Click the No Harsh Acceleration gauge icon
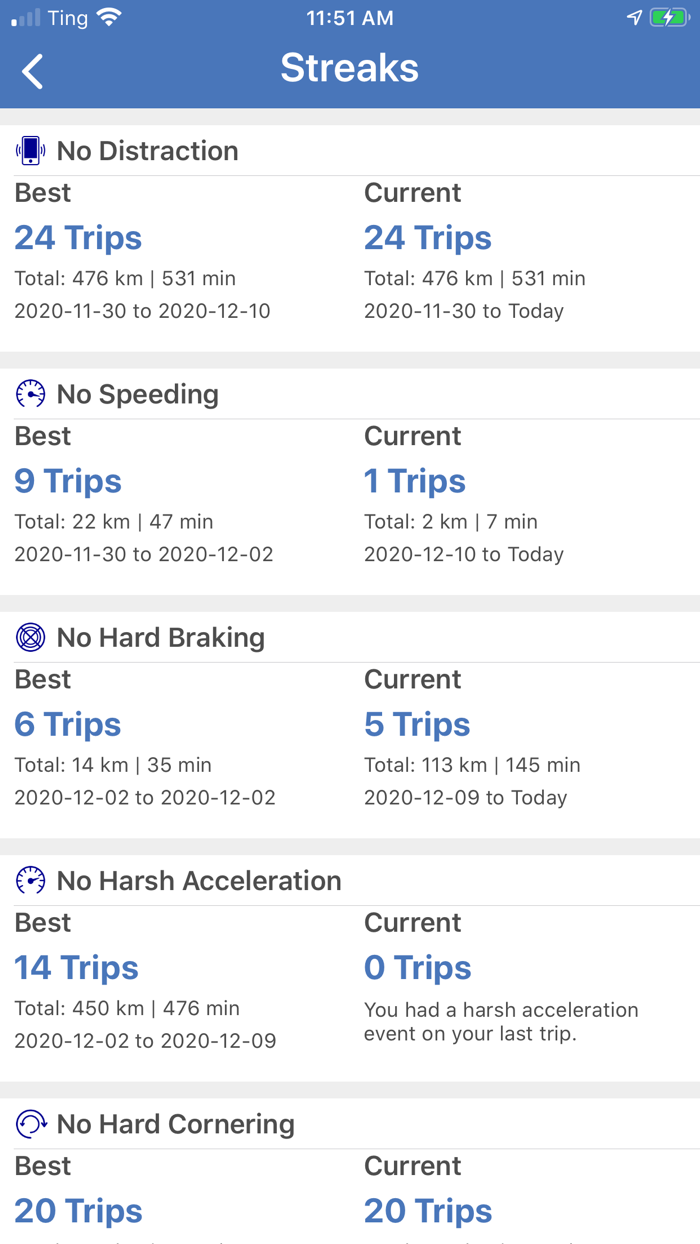Image resolution: width=700 pixels, height=1244 pixels. [31, 880]
